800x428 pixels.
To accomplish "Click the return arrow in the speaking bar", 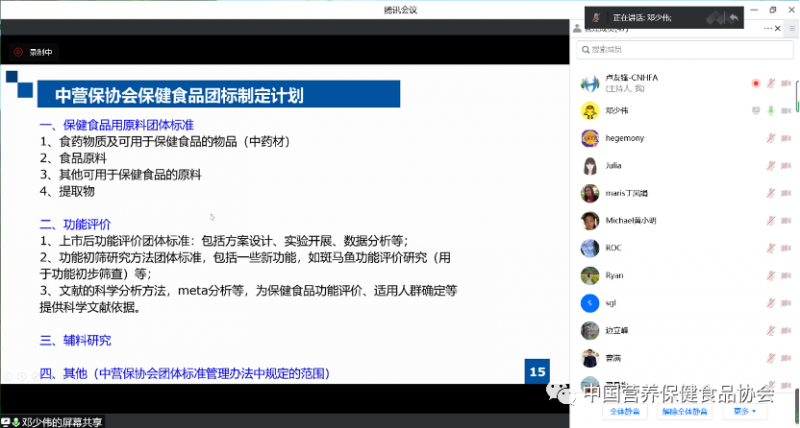I will [734, 18].
